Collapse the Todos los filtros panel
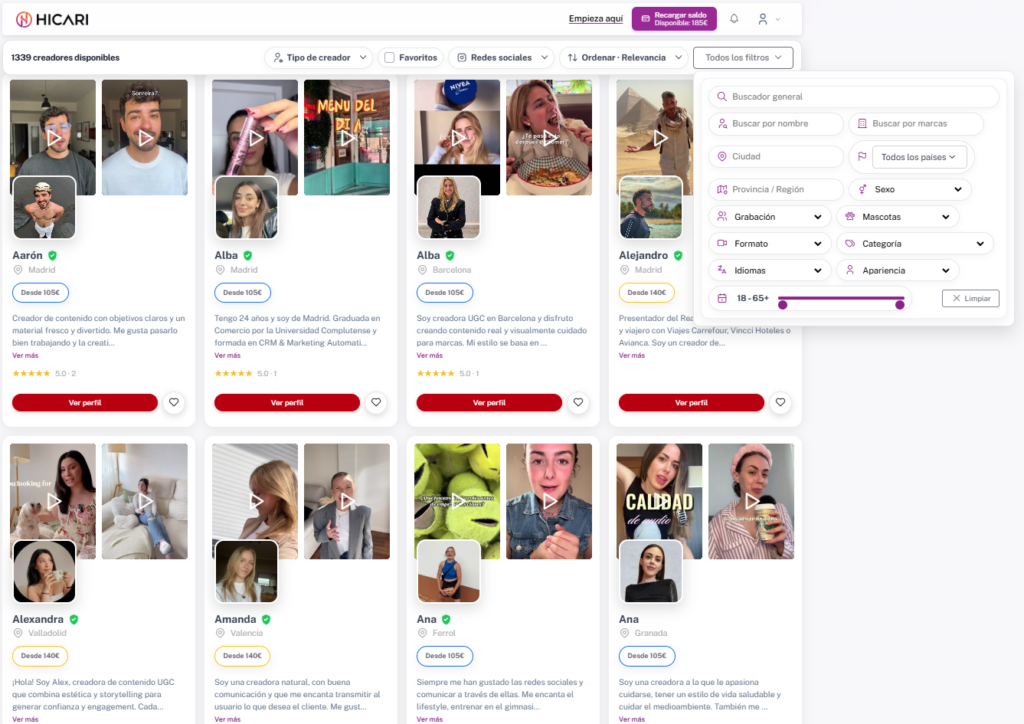 point(743,57)
